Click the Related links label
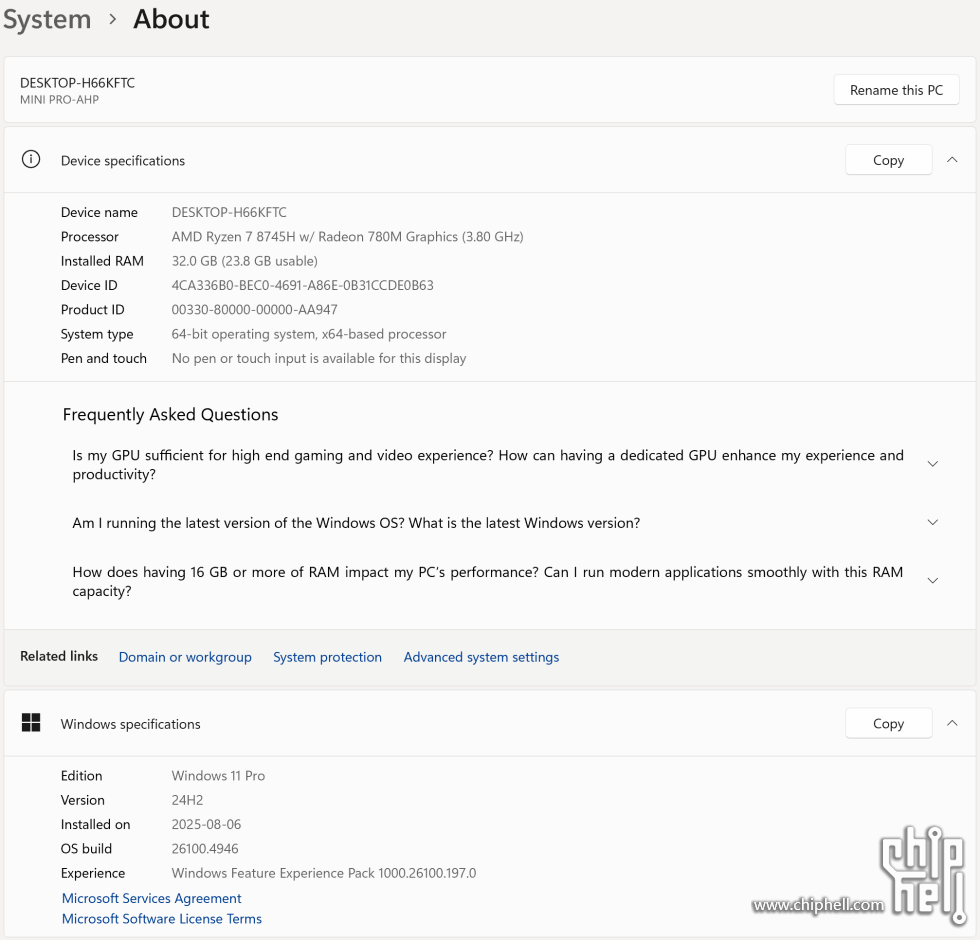This screenshot has width=980, height=940. pyautogui.click(x=59, y=656)
